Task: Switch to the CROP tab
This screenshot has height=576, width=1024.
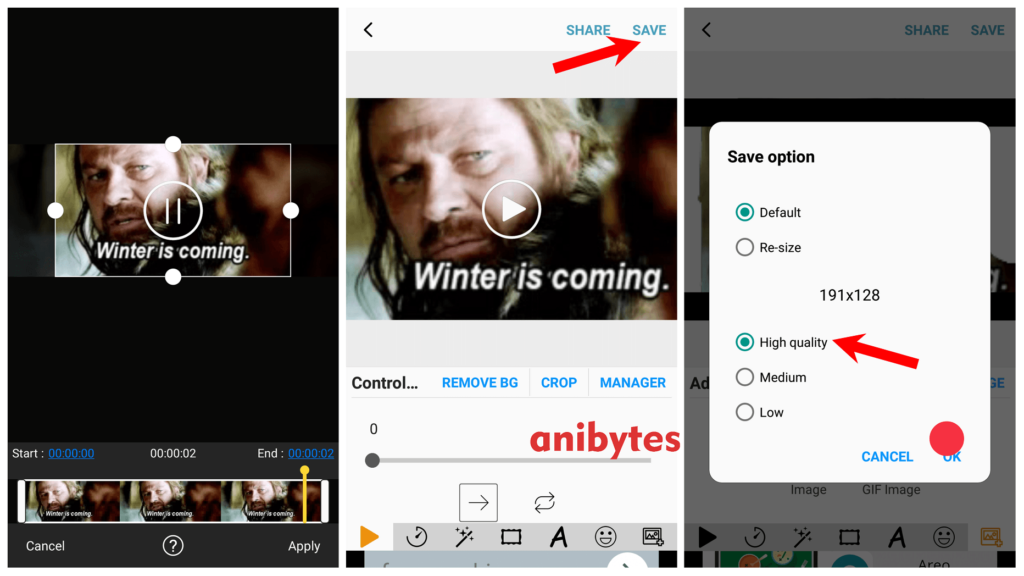Action: (x=558, y=382)
